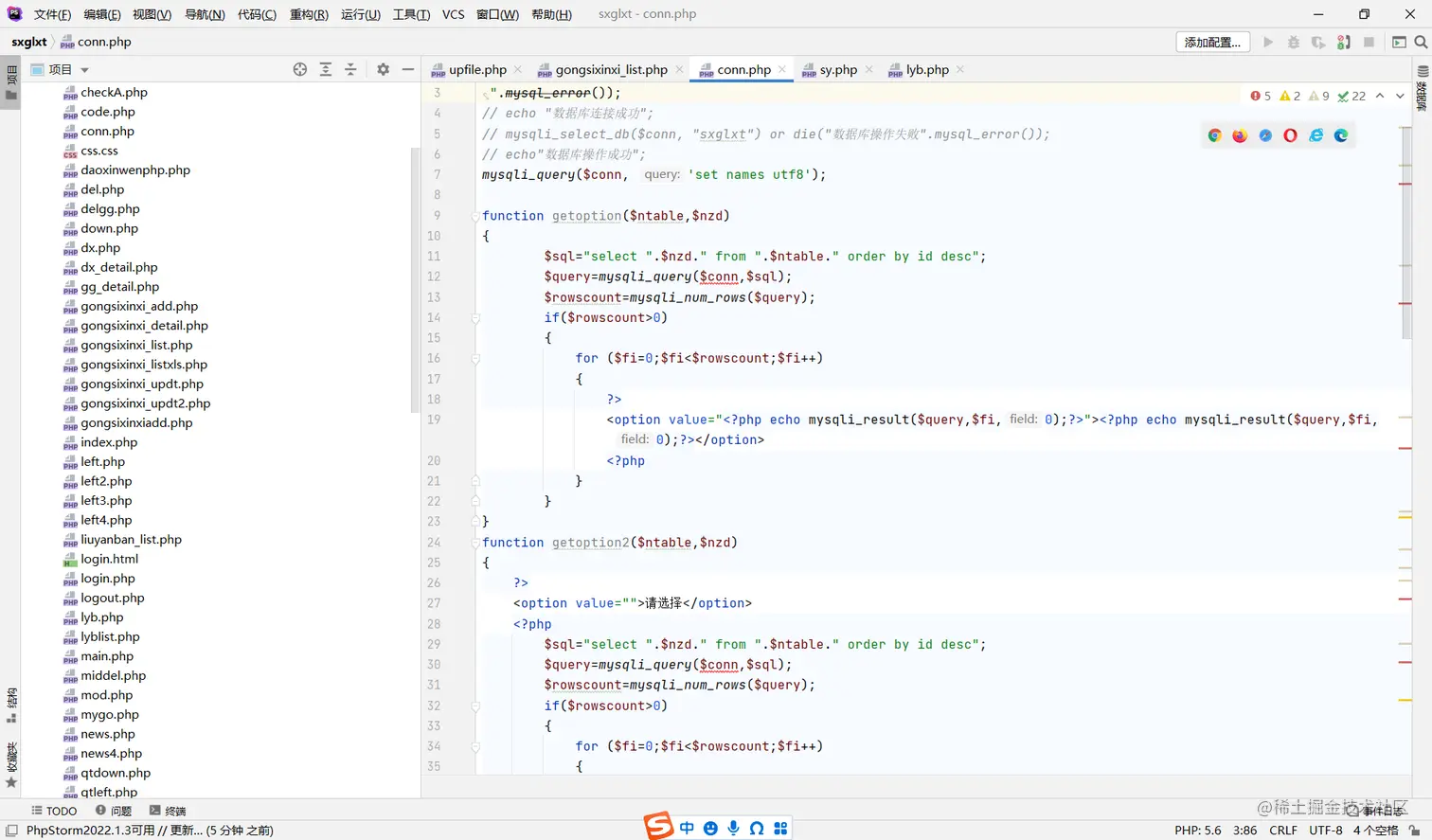
Task: Open Refactor menu
Action: click(309, 14)
